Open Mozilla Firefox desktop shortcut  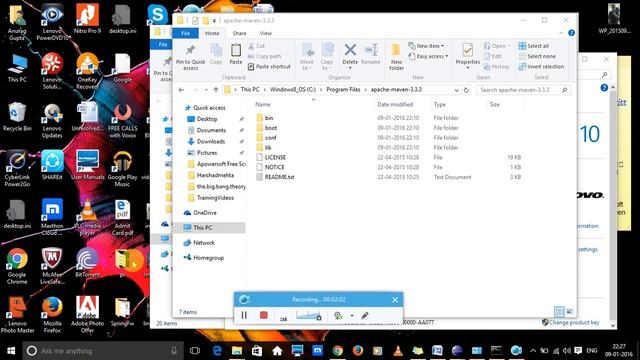[52, 315]
